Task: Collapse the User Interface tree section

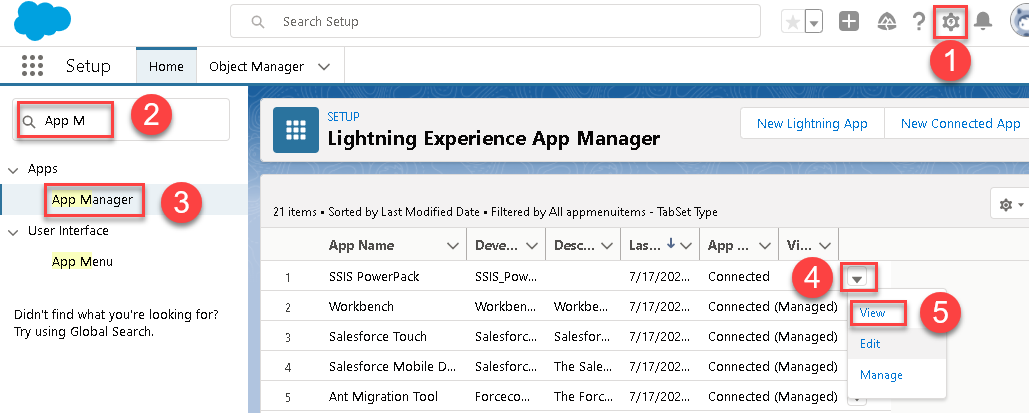Action: (13, 231)
